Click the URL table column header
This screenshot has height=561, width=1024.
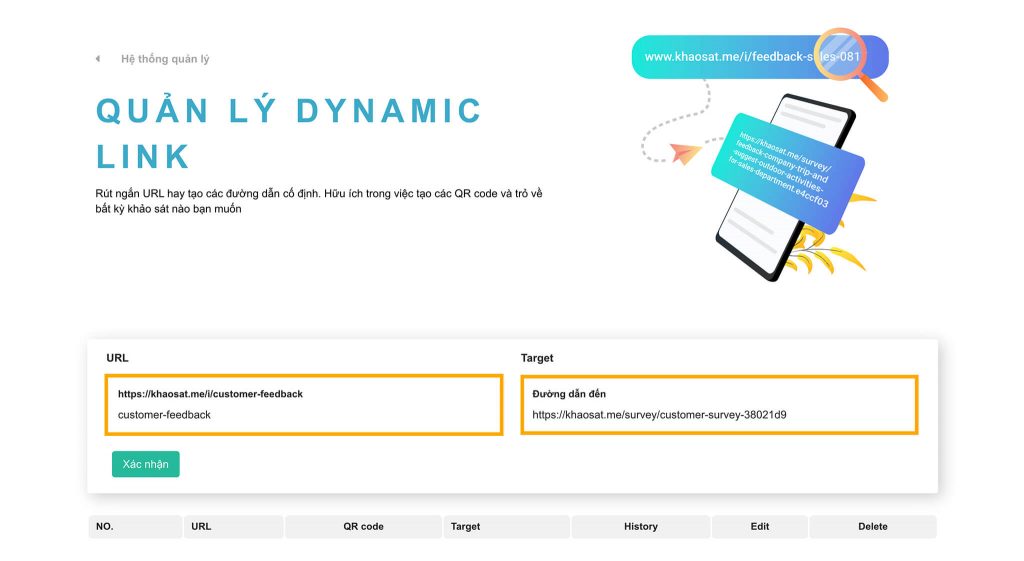[x=234, y=526]
